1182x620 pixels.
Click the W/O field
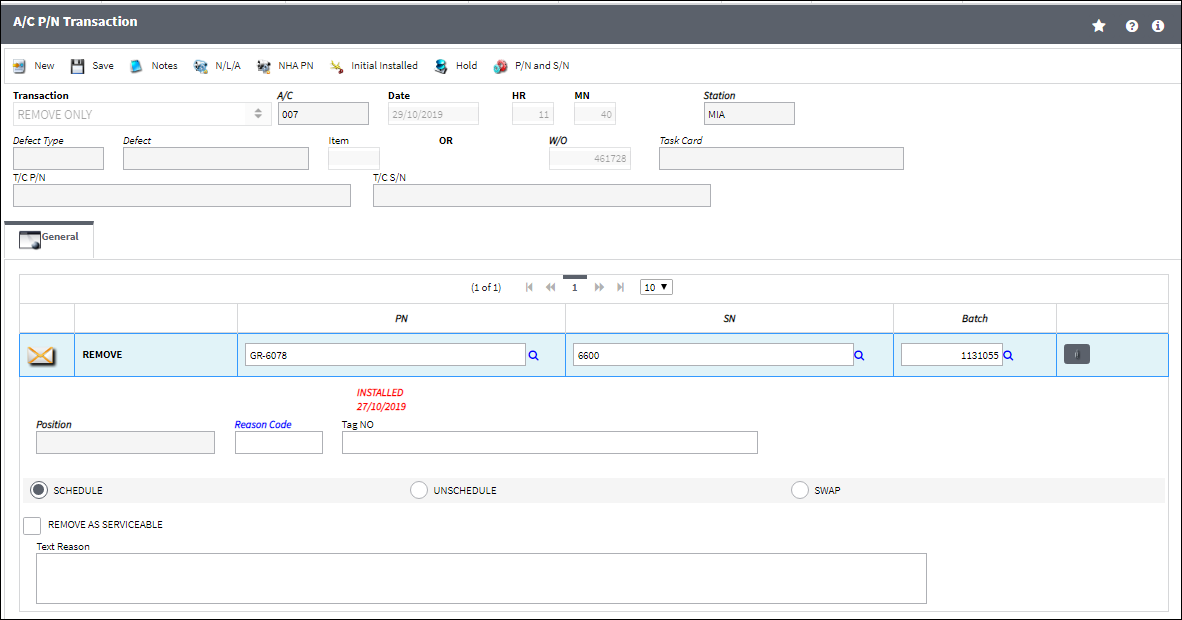coord(589,158)
